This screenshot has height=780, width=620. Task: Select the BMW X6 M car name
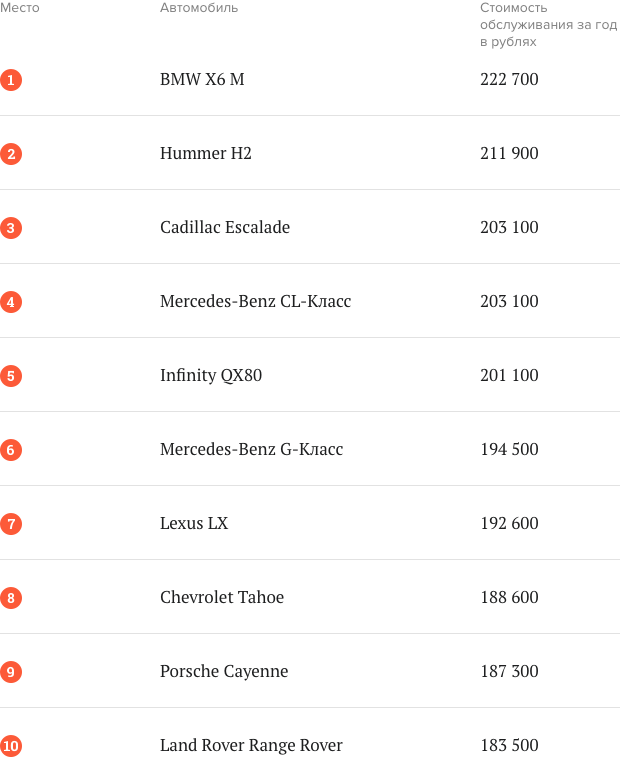click(202, 79)
